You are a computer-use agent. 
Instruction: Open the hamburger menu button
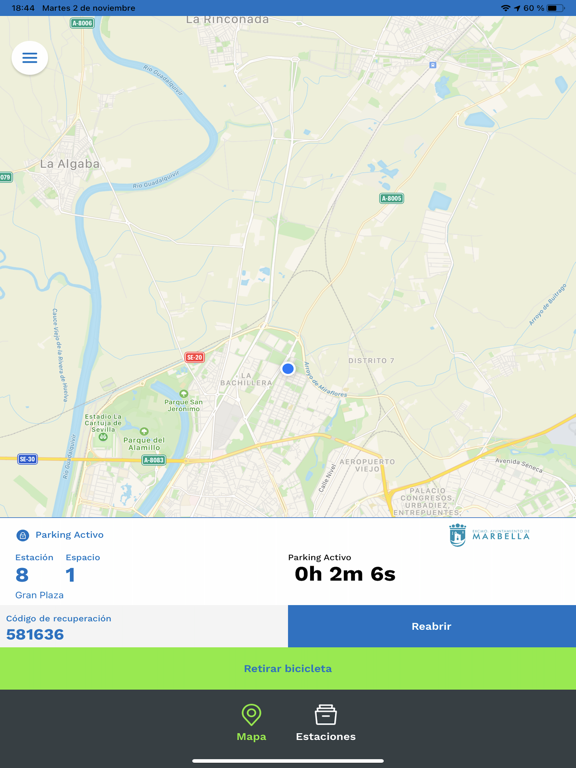coord(30,58)
